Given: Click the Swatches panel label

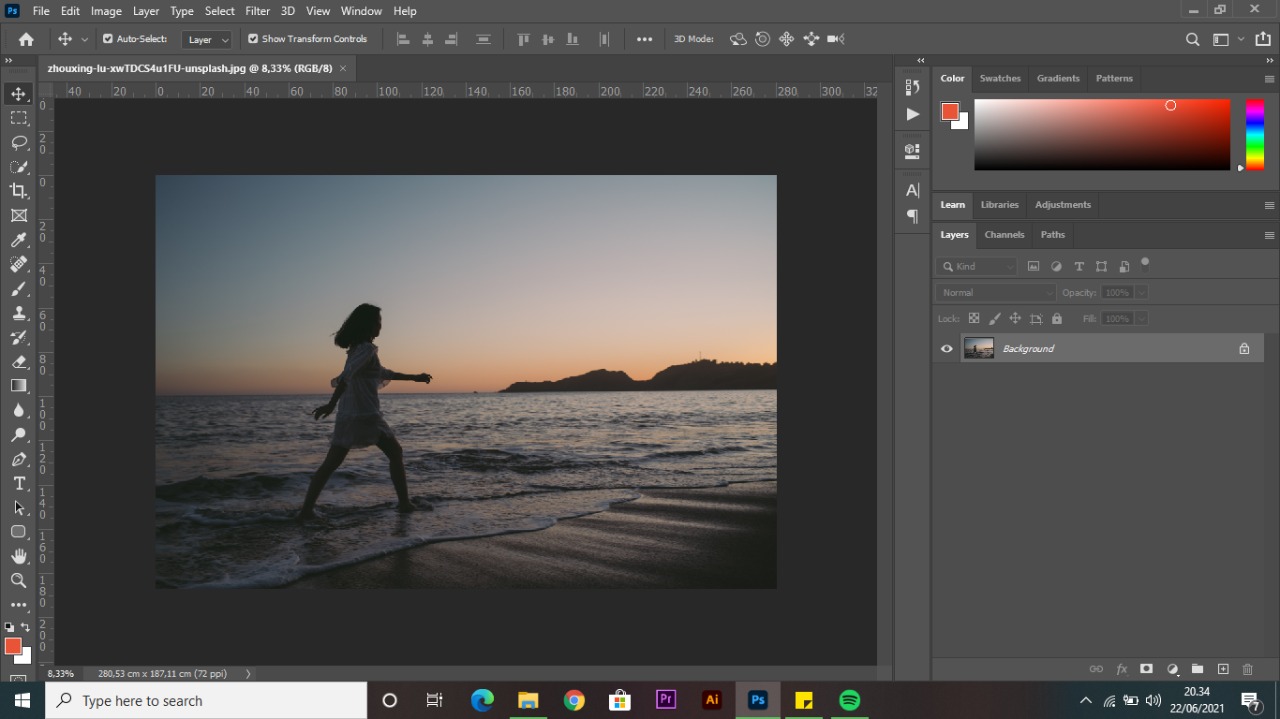Looking at the screenshot, I should 1000,78.
